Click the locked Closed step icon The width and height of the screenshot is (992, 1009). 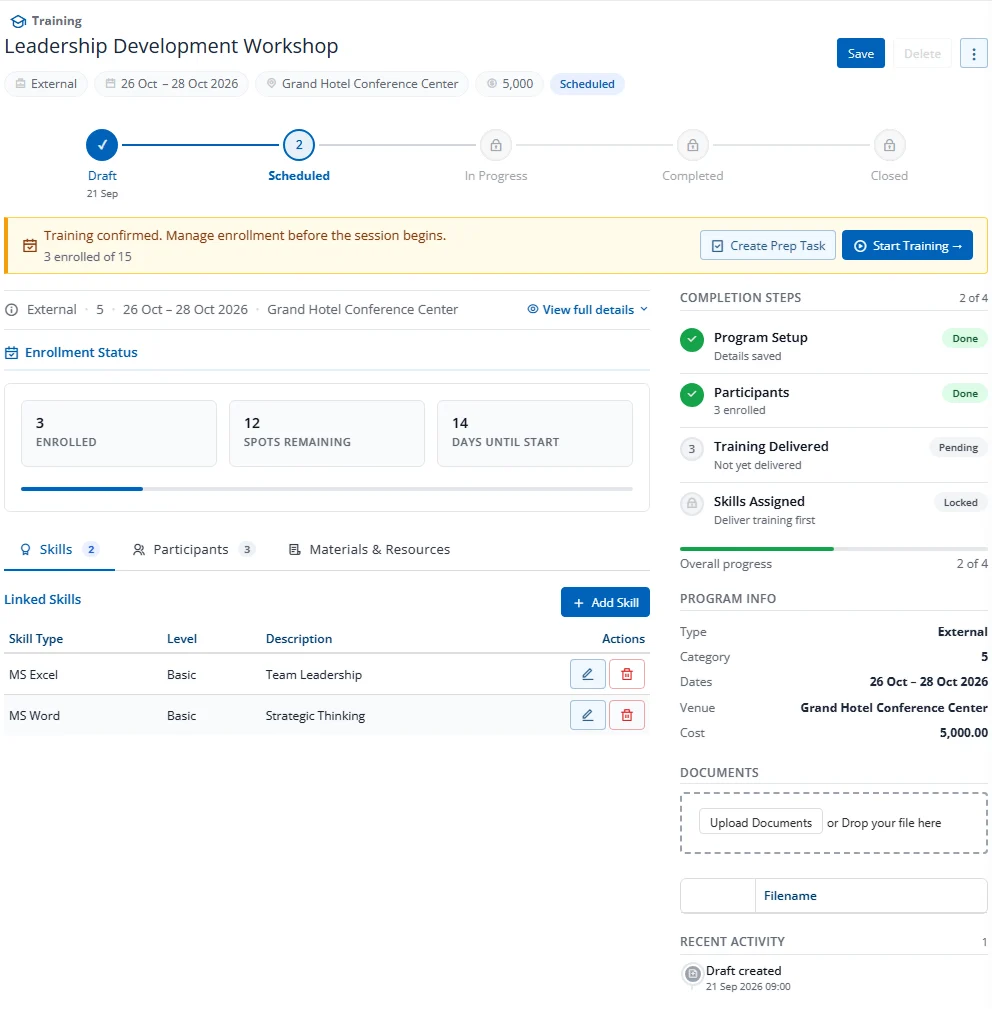[889, 145]
